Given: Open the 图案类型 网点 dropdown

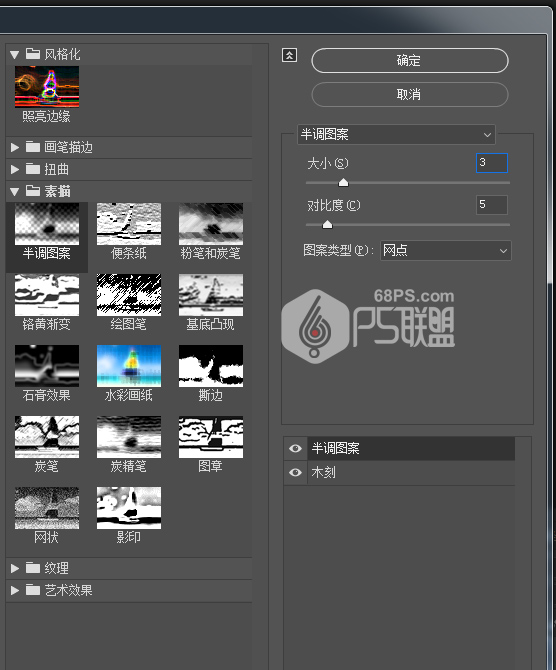Looking at the screenshot, I should point(445,250).
